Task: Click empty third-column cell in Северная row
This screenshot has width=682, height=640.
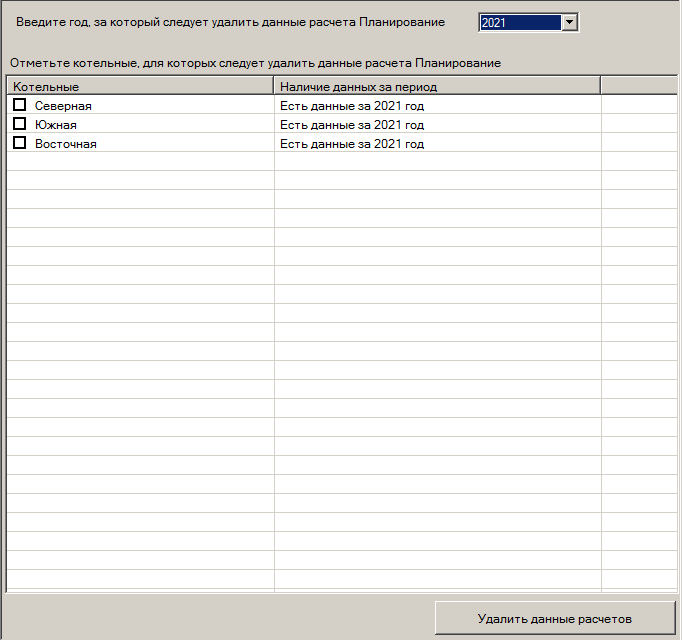Action: (x=638, y=106)
